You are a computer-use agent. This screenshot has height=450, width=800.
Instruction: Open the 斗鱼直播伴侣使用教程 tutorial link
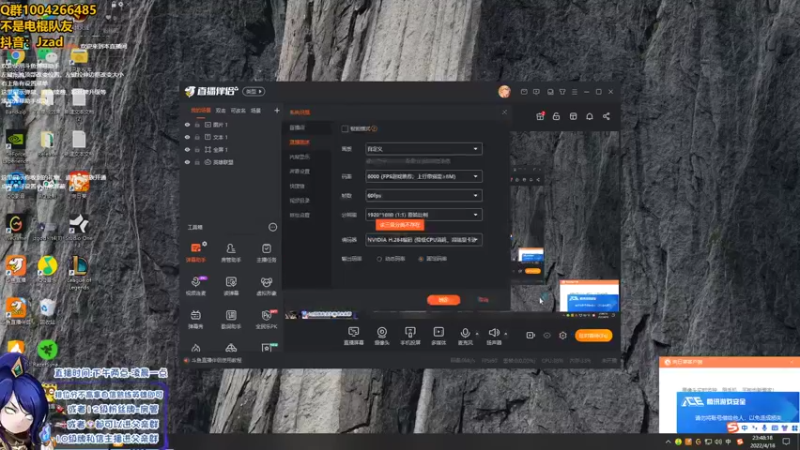click(216, 360)
